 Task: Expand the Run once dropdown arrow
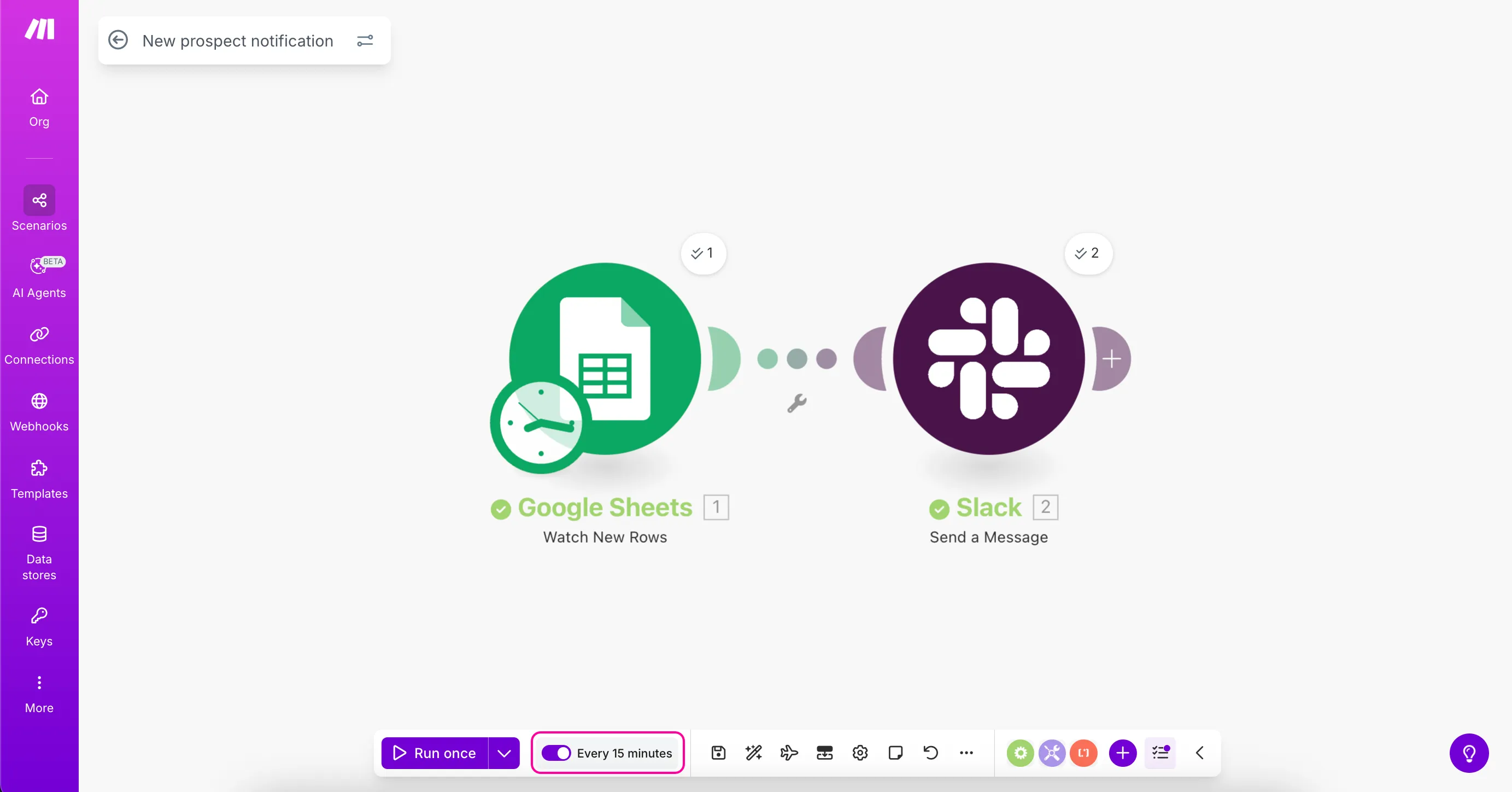pyautogui.click(x=504, y=753)
